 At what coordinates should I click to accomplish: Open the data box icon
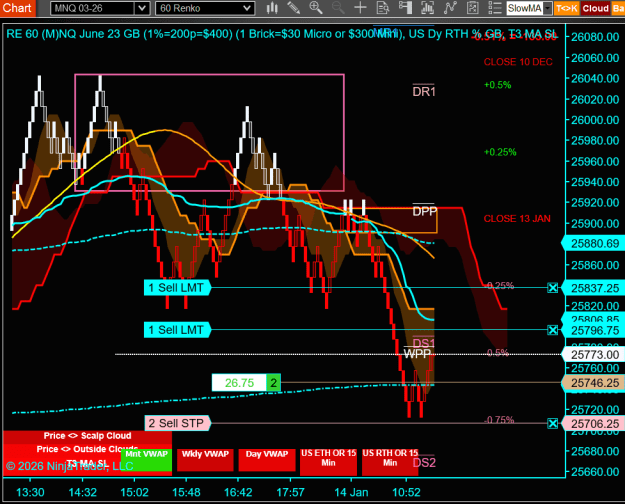point(383,8)
